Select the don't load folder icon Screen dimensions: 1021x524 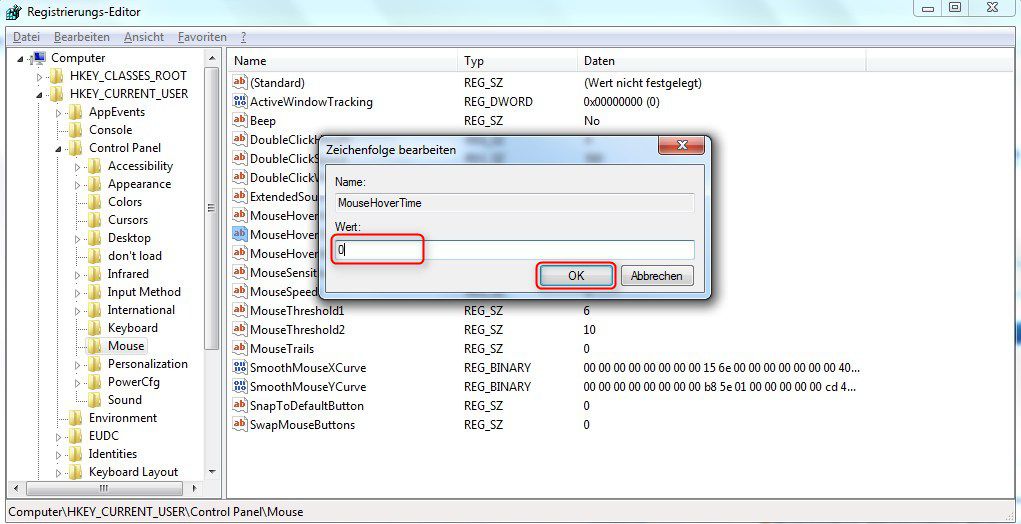tap(94, 256)
